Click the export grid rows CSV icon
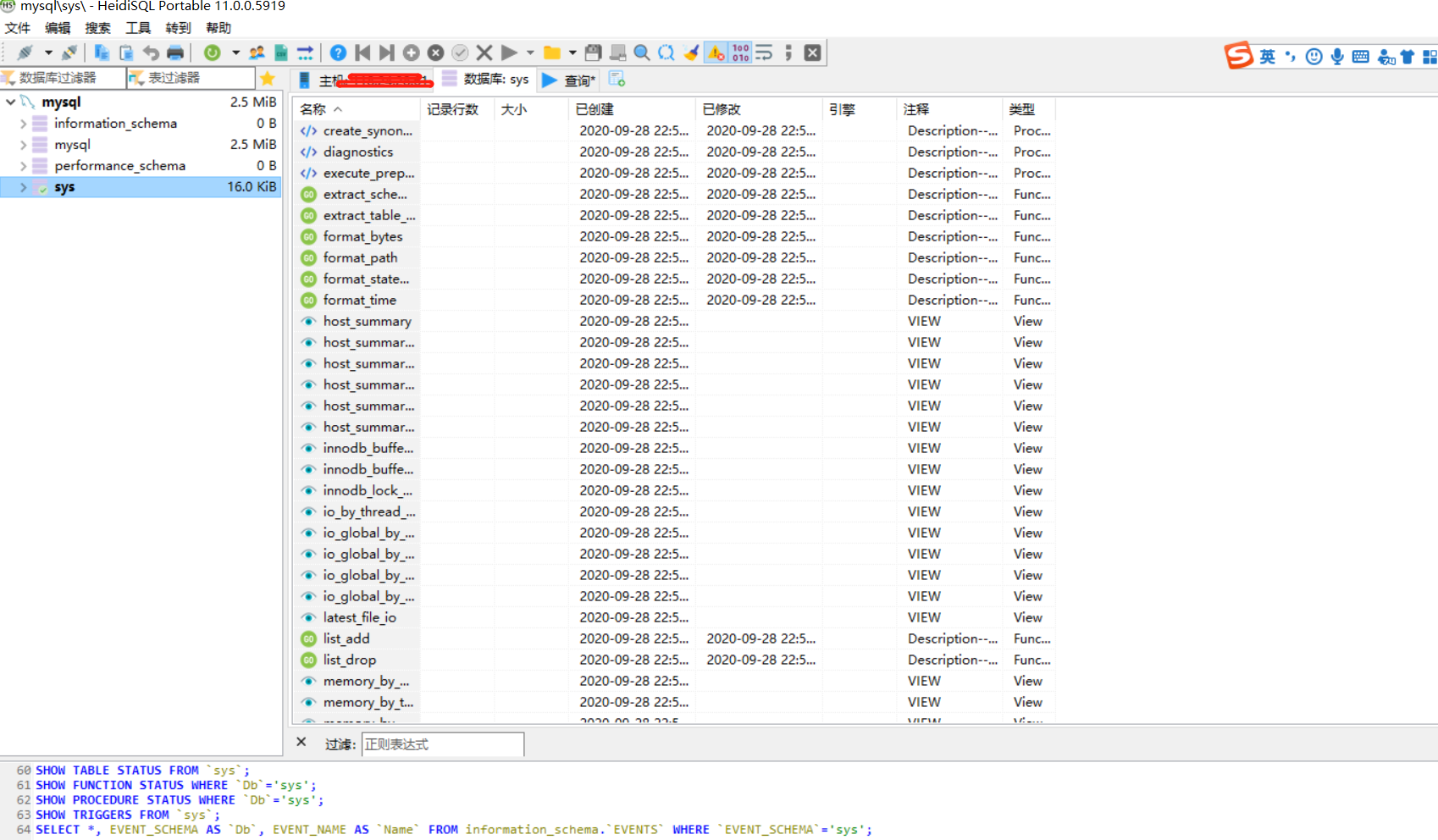The image size is (1438, 840). 281,52
